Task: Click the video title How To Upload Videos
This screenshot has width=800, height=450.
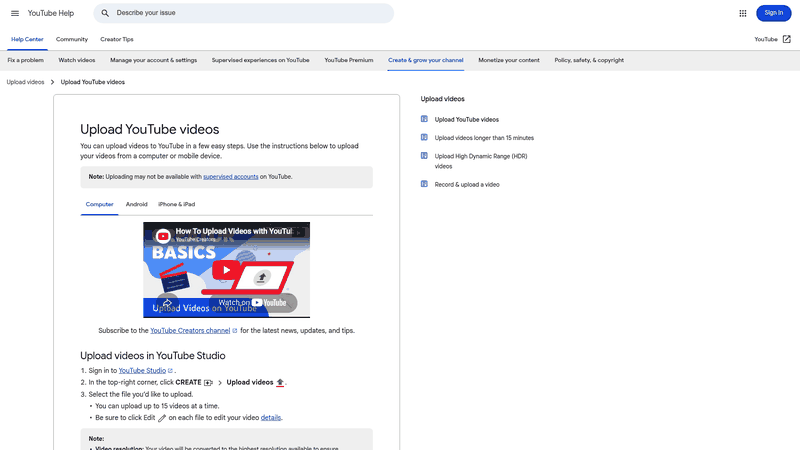Action: point(234,231)
